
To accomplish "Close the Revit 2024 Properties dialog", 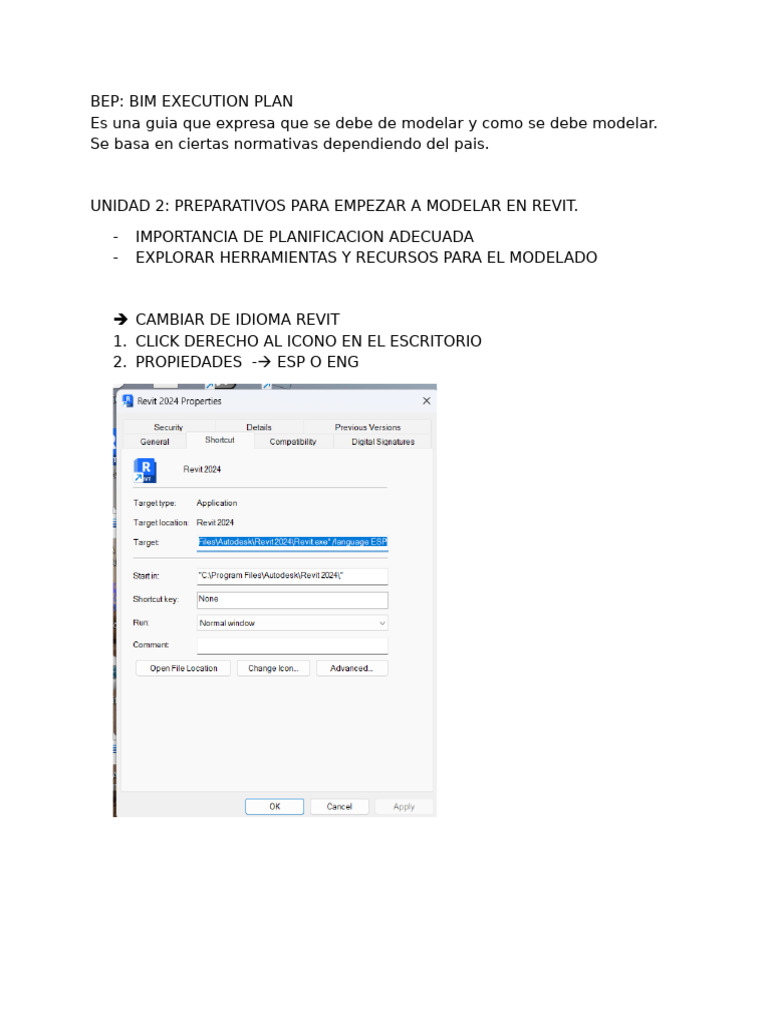I will 426,401.
